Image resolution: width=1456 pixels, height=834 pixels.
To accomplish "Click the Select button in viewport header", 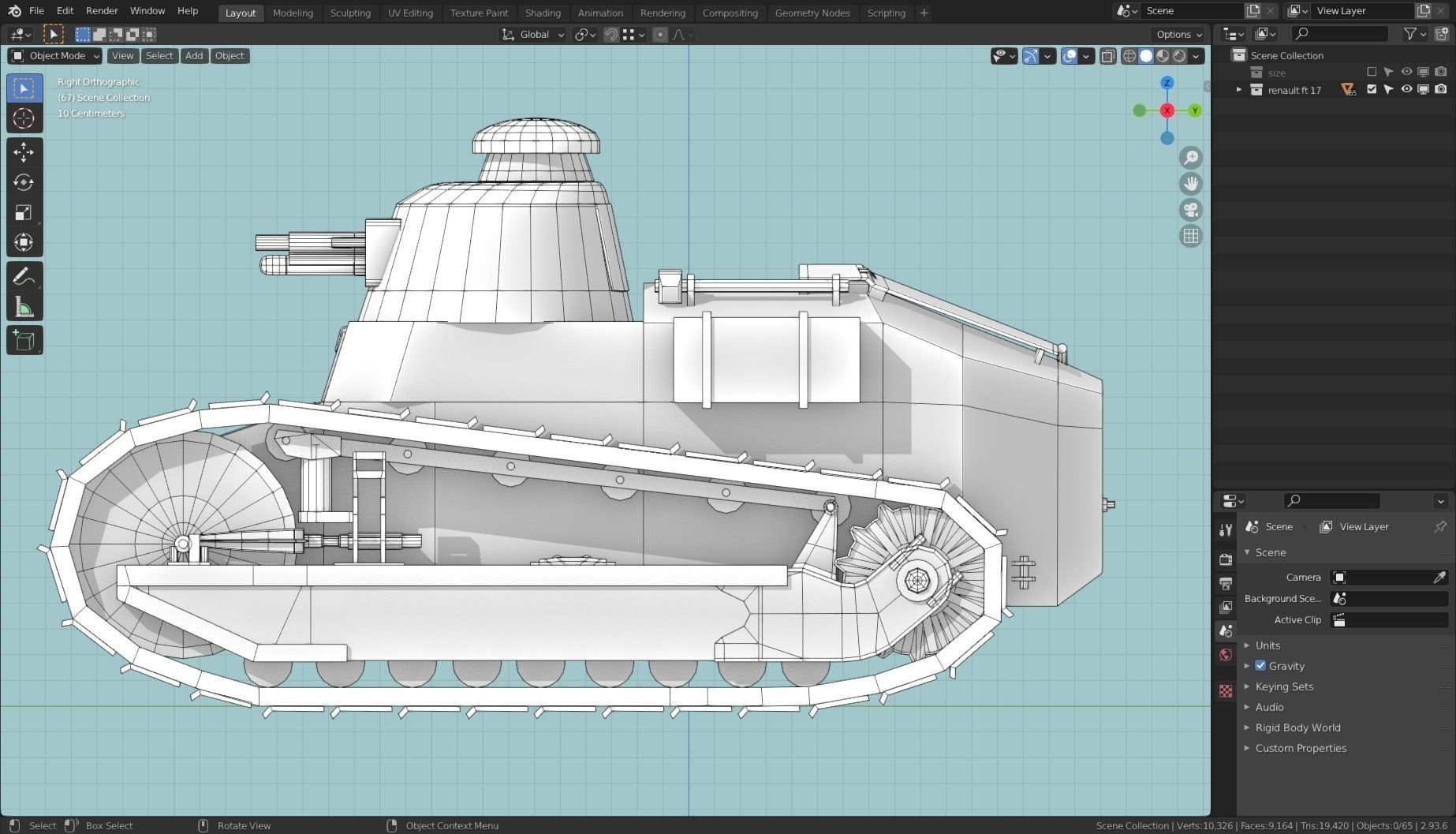I will (159, 56).
